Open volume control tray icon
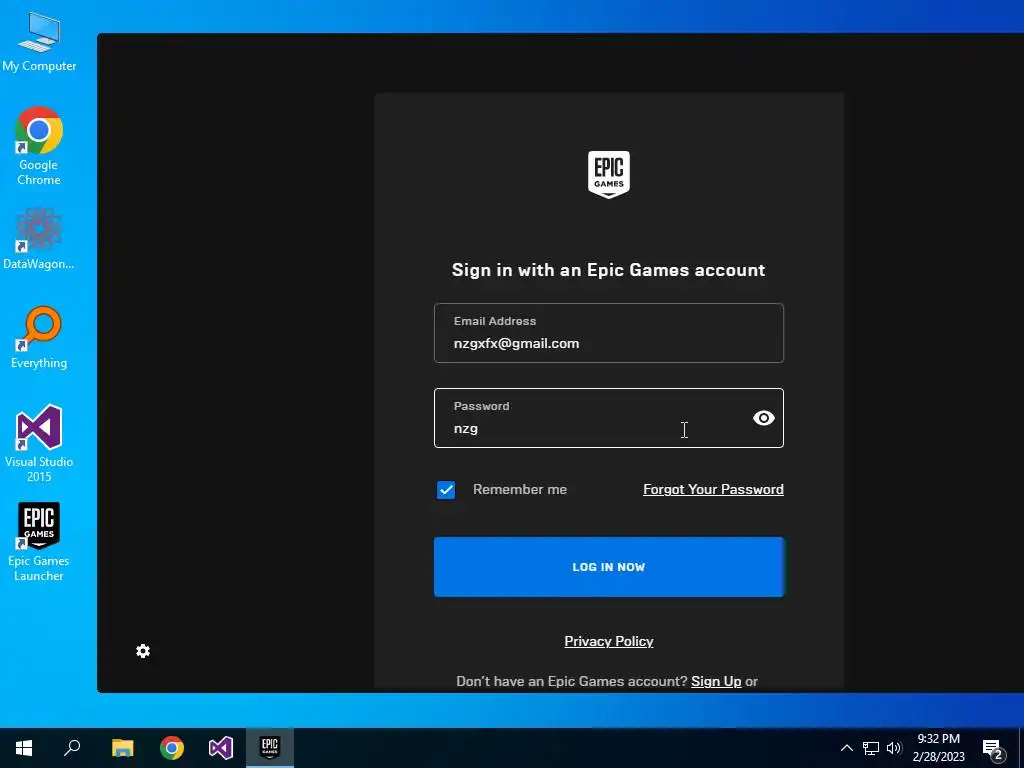The width and height of the screenshot is (1024, 768). pyautogui.click(x=894, y=748)
